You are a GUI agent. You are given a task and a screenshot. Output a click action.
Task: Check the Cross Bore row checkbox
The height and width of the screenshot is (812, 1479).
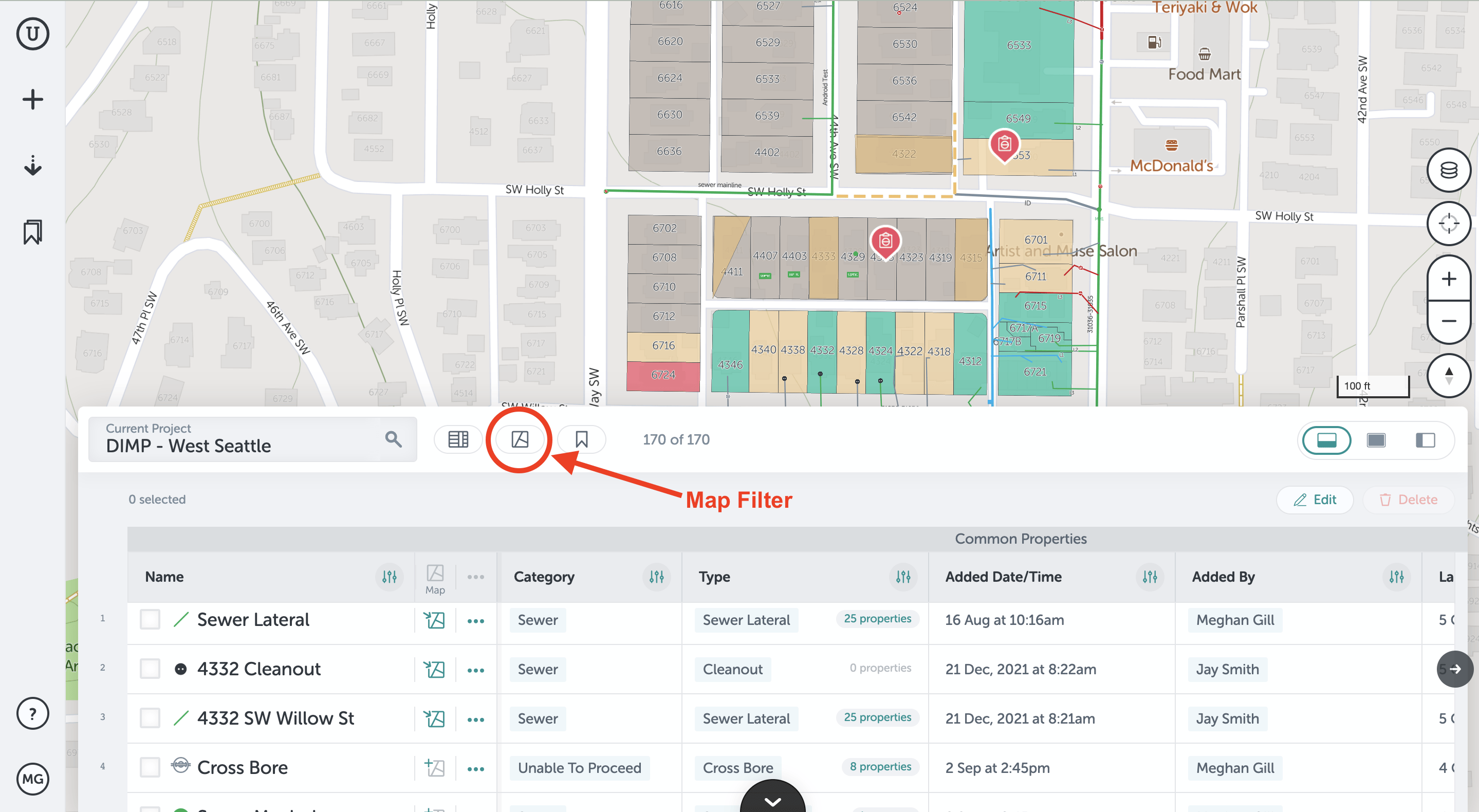pos(150,767)
